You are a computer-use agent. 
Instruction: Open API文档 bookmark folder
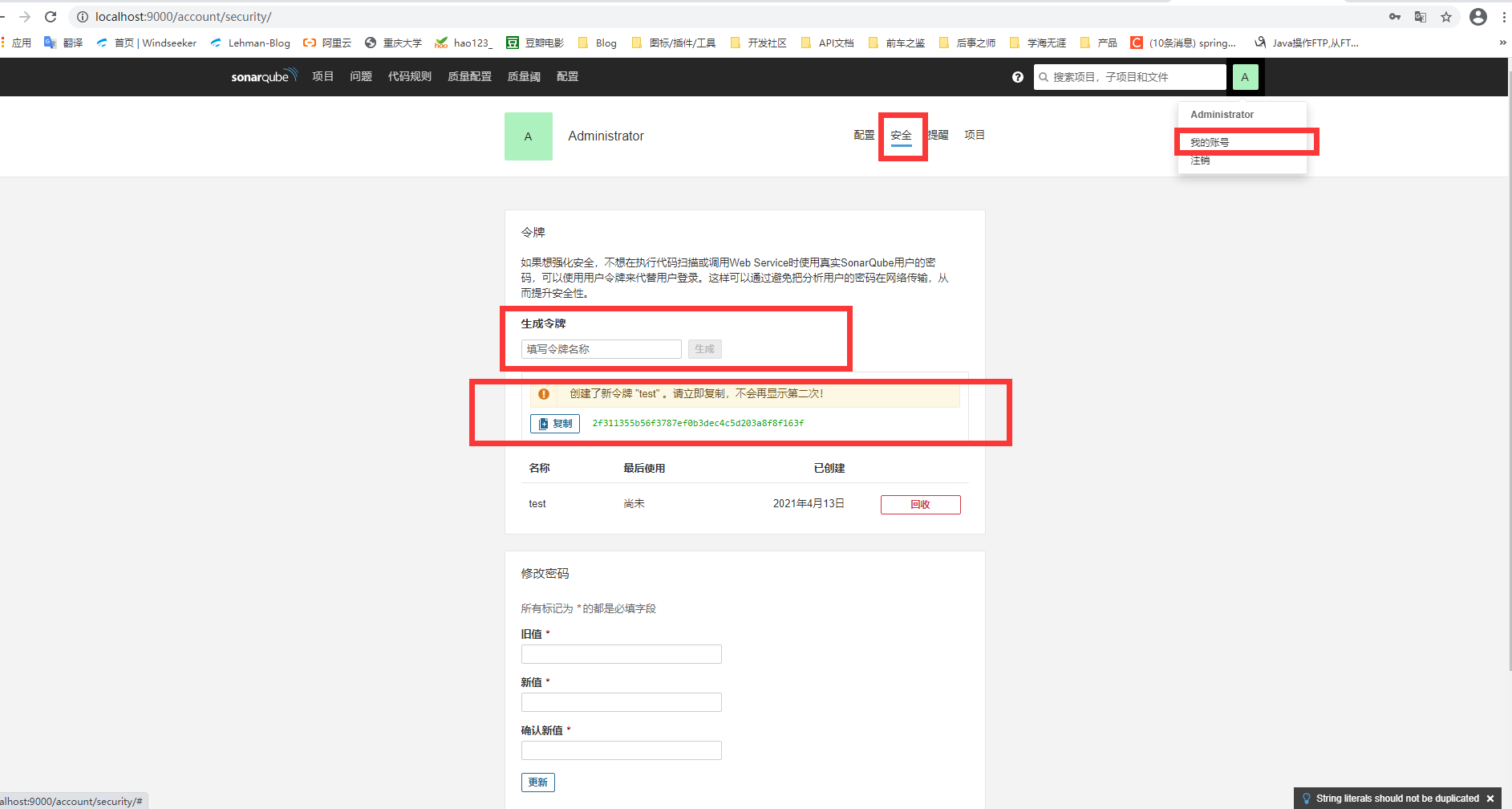(x=827, y=43)
